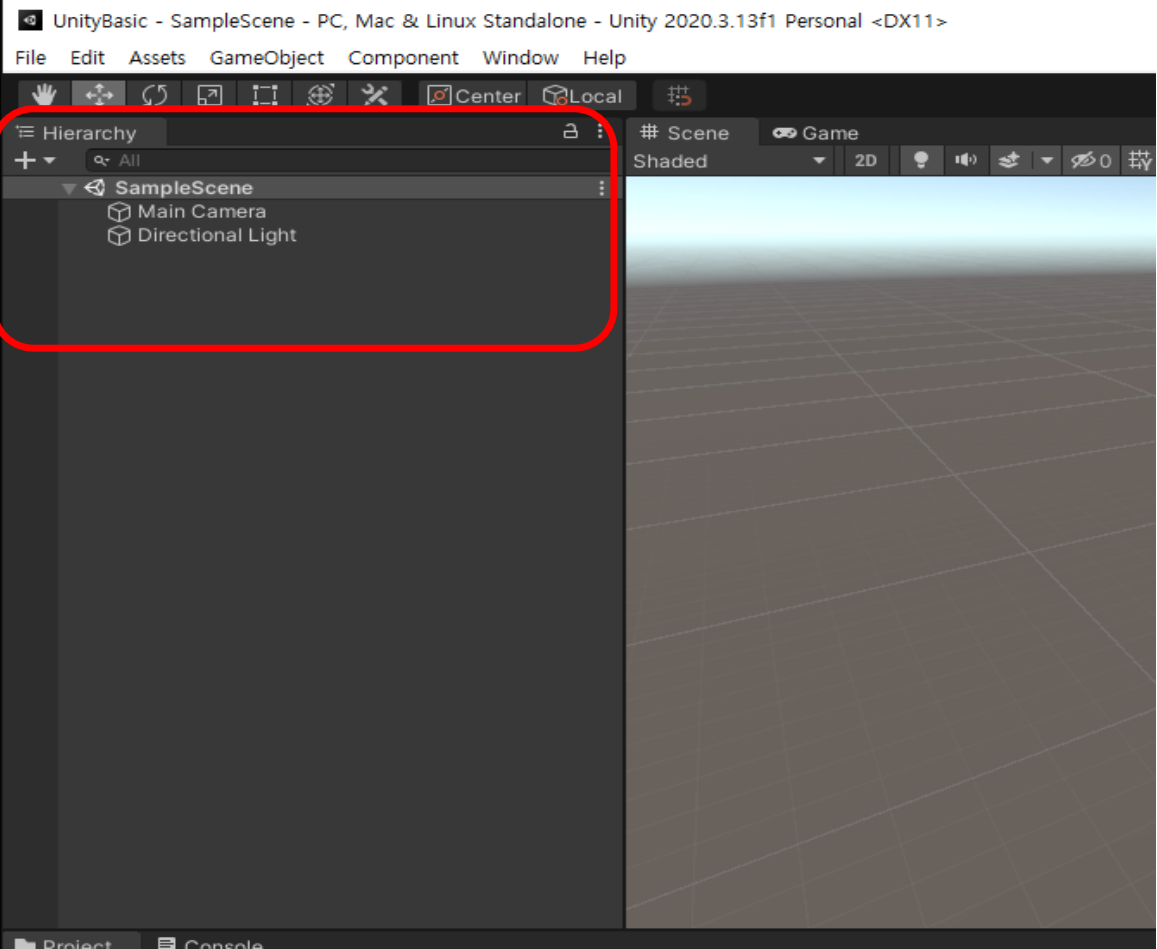1157x949 pixels.
Task: Open the Component menu
Action: click(403, 58)
